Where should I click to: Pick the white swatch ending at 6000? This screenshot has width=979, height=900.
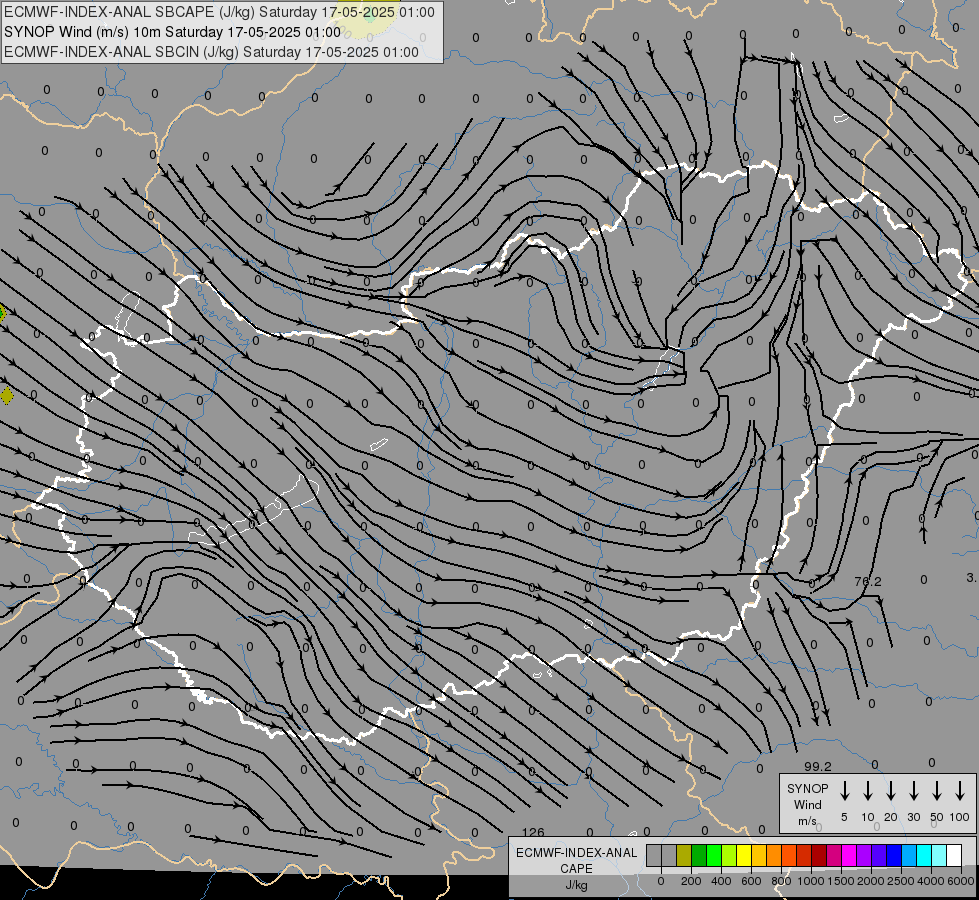pos(954,855)
